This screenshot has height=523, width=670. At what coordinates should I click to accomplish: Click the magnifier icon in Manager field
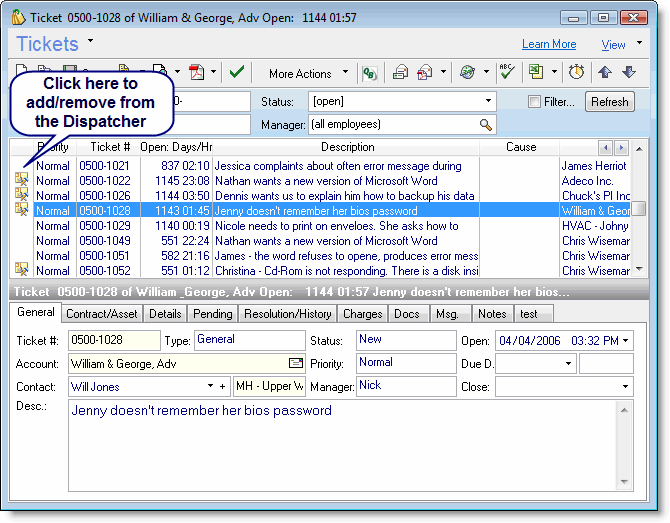tap(486, 125)
